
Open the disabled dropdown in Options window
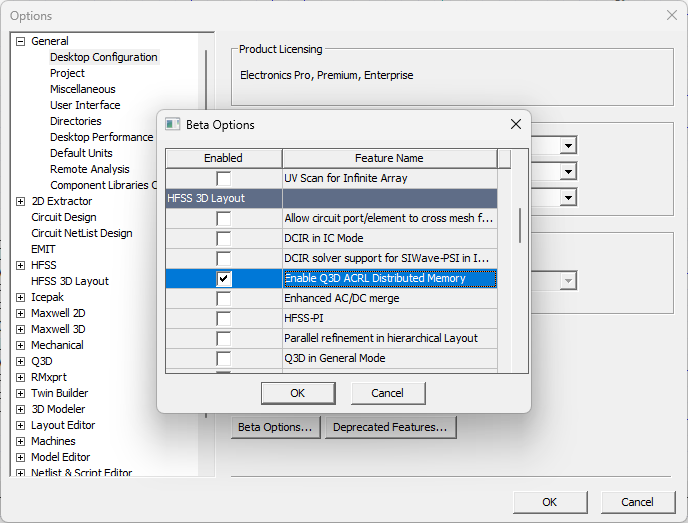[568, 281]
